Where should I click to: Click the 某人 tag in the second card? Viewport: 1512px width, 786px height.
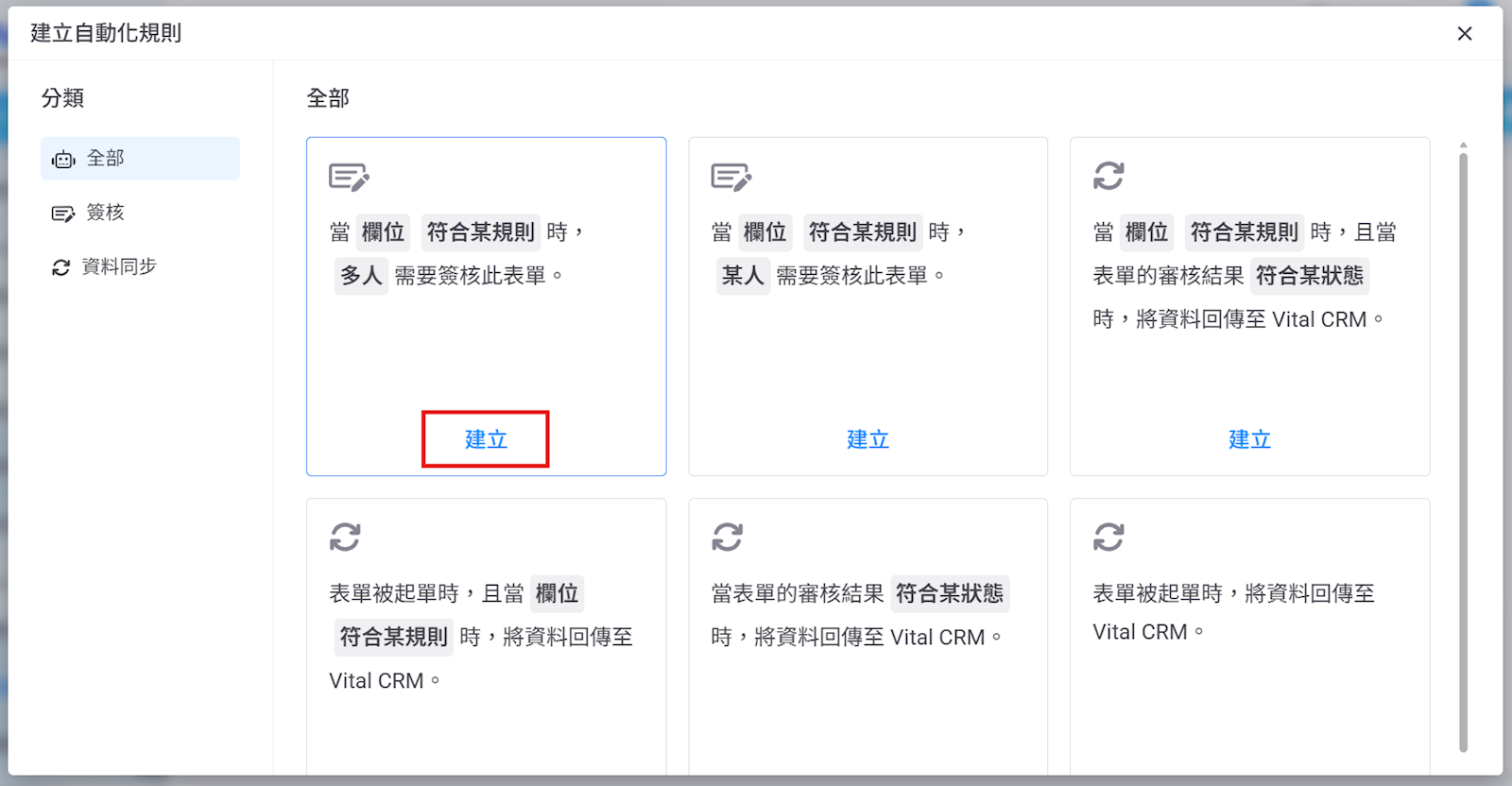pyautogui.click(x=743, y=276)
